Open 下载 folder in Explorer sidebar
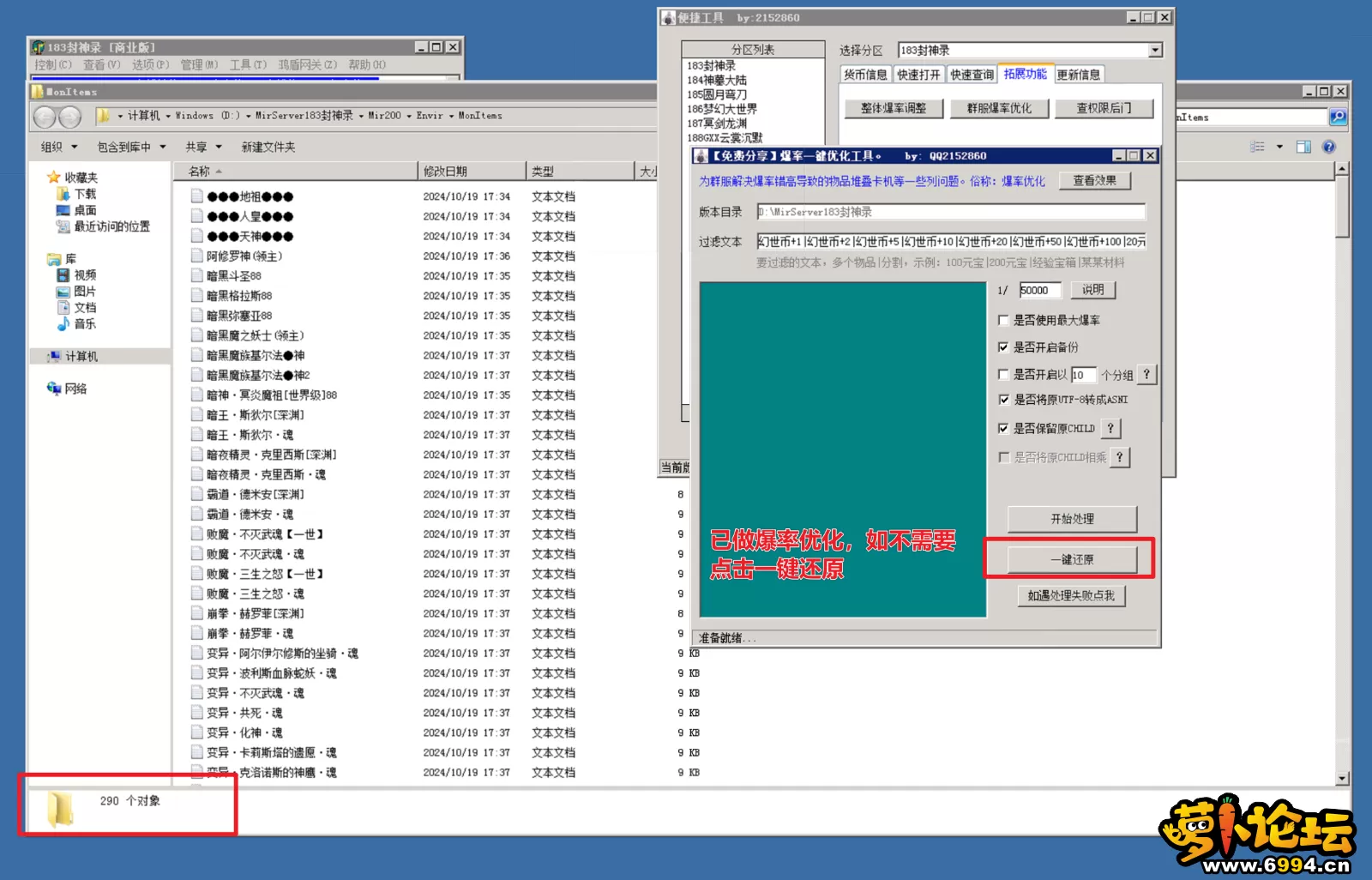This screenshot has height=880, width=1372. pyautogui.click(x=85, y=194)
